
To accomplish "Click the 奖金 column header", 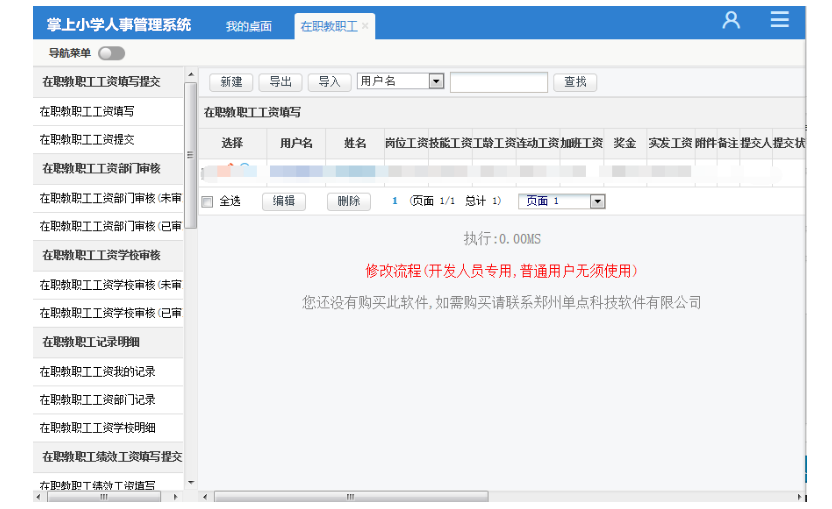I will [x=625, y=143].
